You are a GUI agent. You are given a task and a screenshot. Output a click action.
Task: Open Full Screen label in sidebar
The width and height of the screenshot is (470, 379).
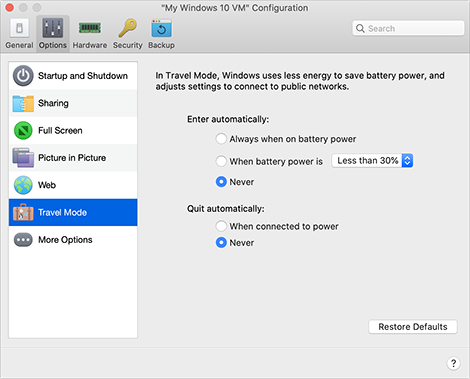point(60,130)
